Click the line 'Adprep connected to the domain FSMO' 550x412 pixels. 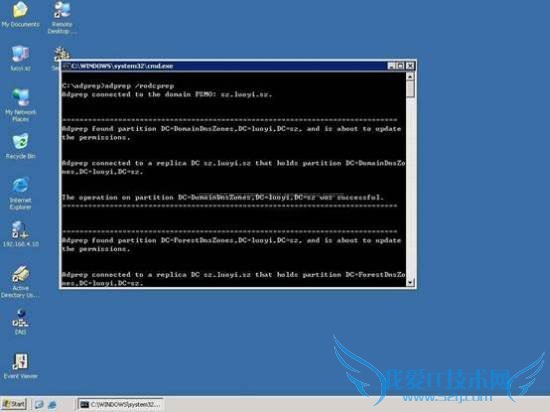pos(167,94)
